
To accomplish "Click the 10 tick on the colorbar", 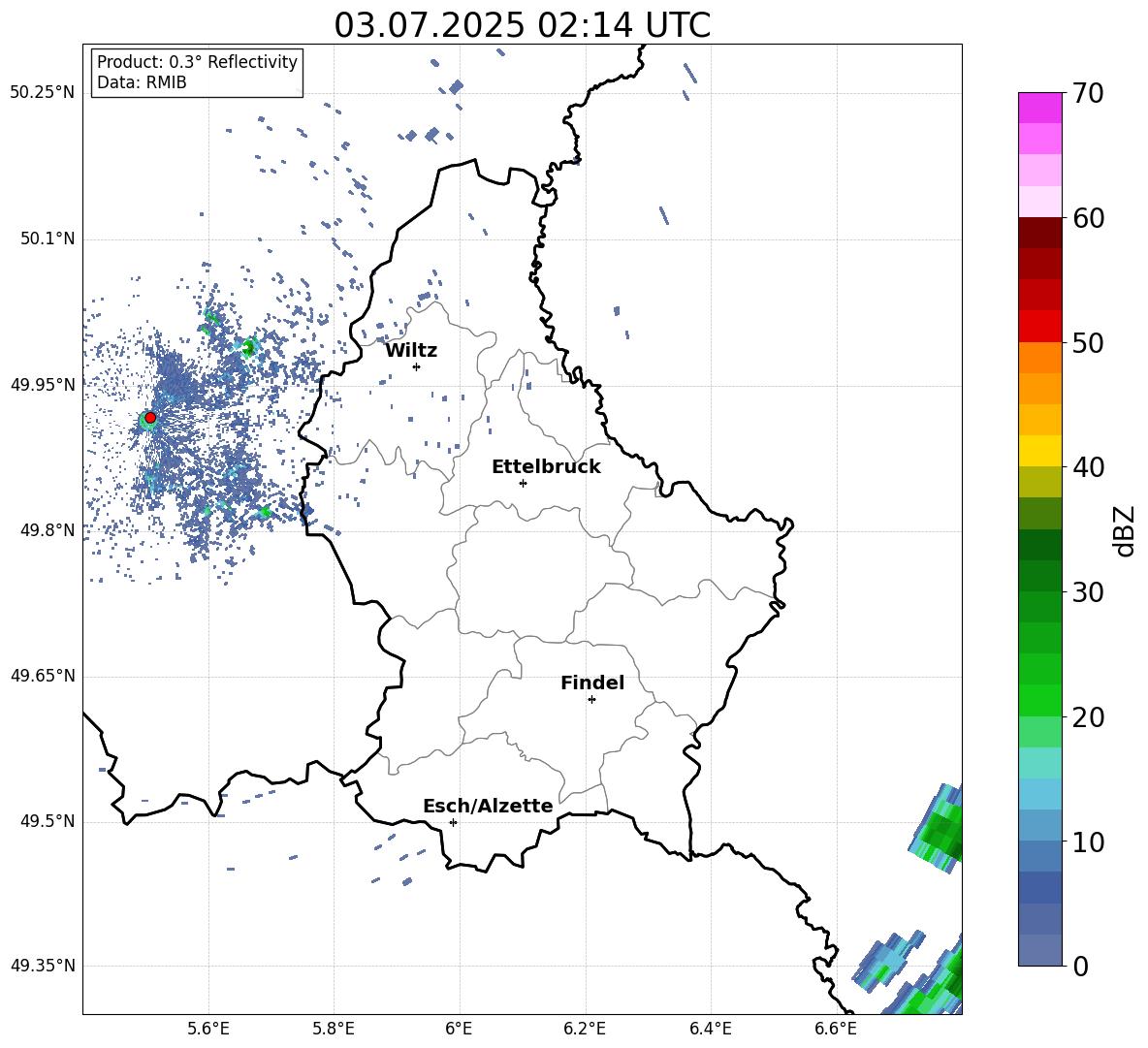I will coord(1088,842).
